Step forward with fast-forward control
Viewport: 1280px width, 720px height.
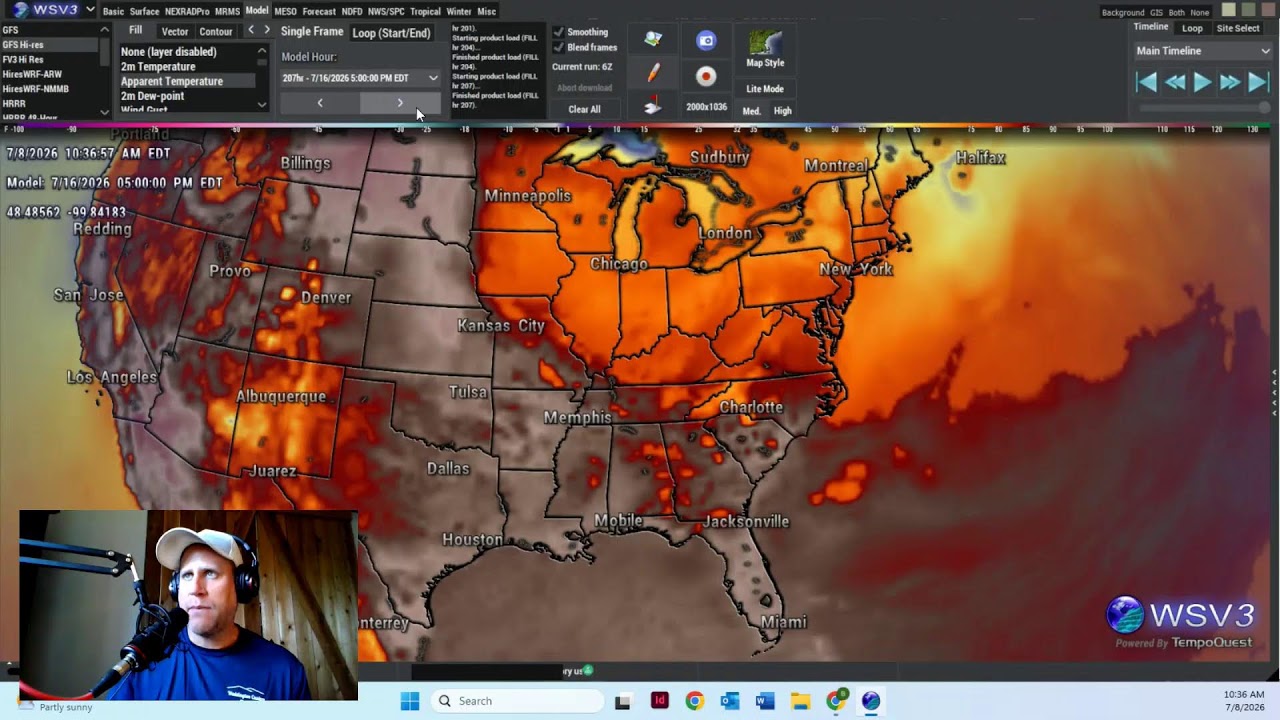point(1230,83)
